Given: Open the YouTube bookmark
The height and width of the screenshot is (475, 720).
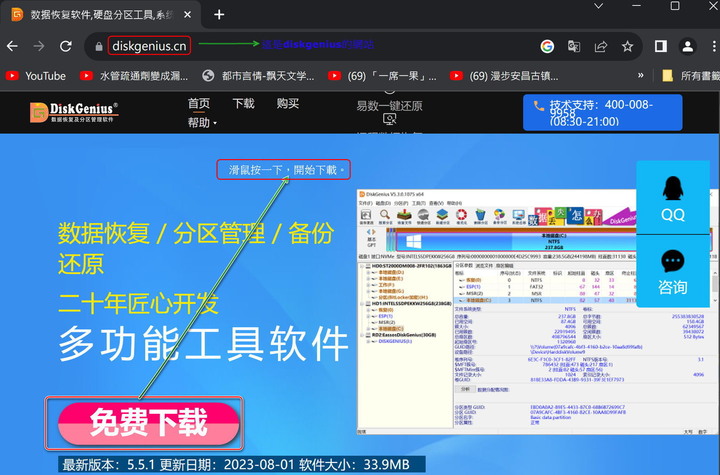Looking at the screenshot, I should [x=36, y=76].
